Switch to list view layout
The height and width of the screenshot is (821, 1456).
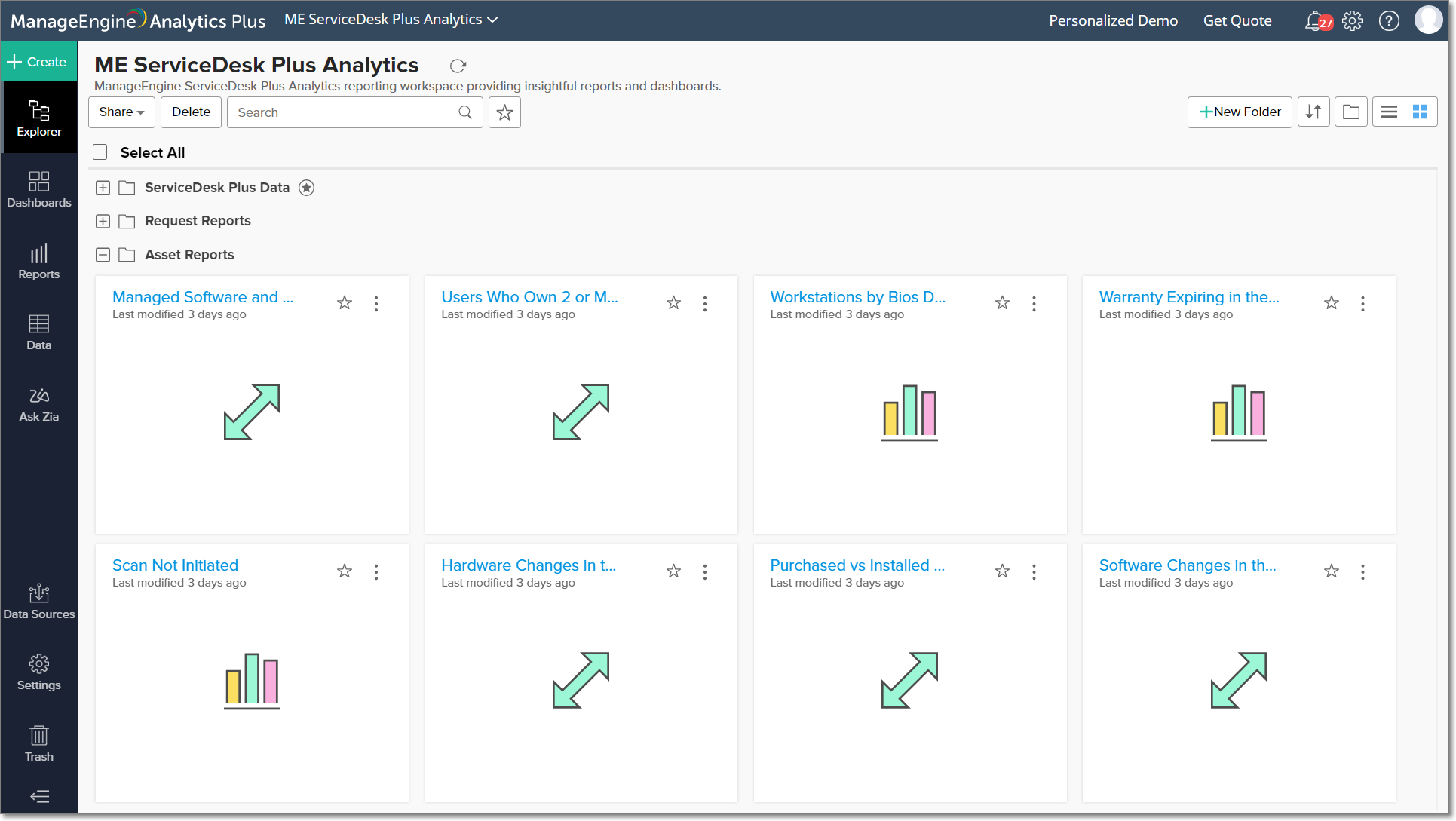1388,112
